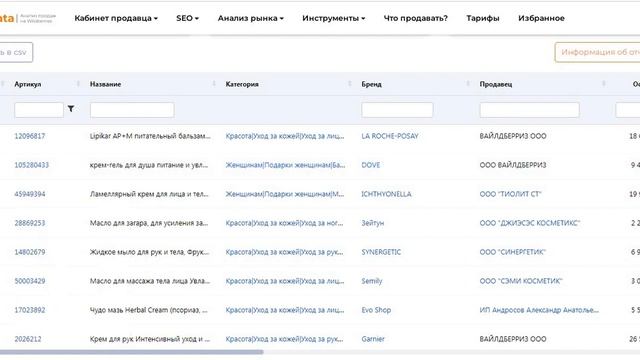The image size is (640, 360).
Task: Sort by the Артикул column arrows
Action: (78, 84)
